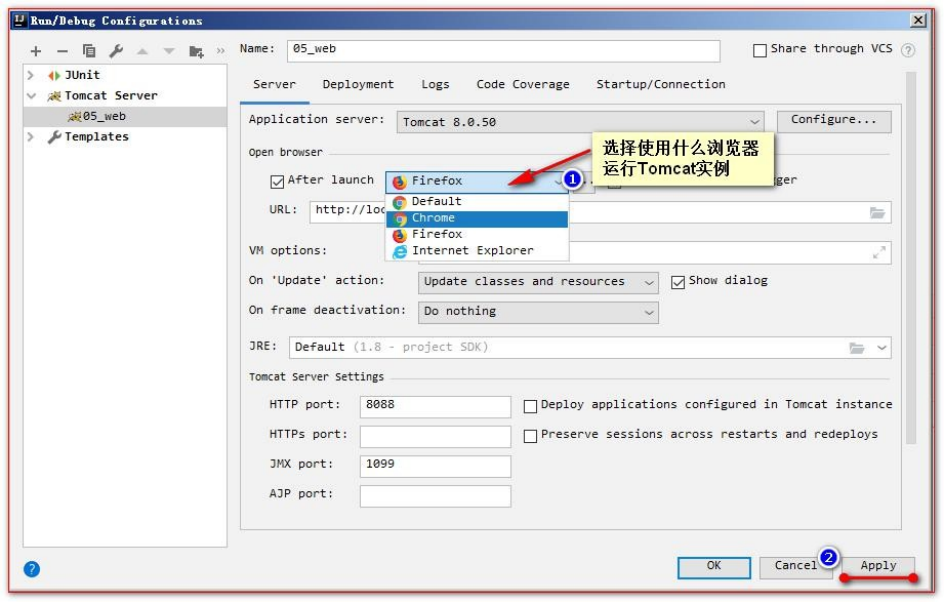The height and width of the screenshot is (602, 945).
Task: Collapse the Tomcat Server tree node
Action: (31, 96)
